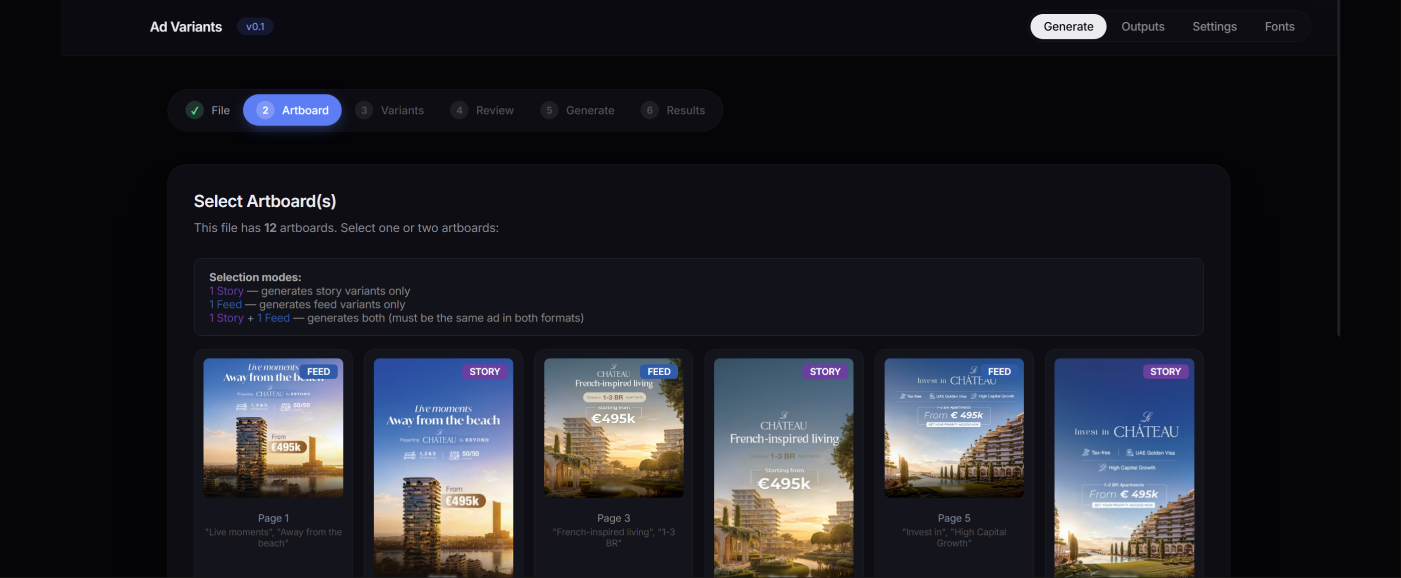Click the "French-inspired living", "1-3 BR" caption
1401x578 pixels.
[614, 537]
